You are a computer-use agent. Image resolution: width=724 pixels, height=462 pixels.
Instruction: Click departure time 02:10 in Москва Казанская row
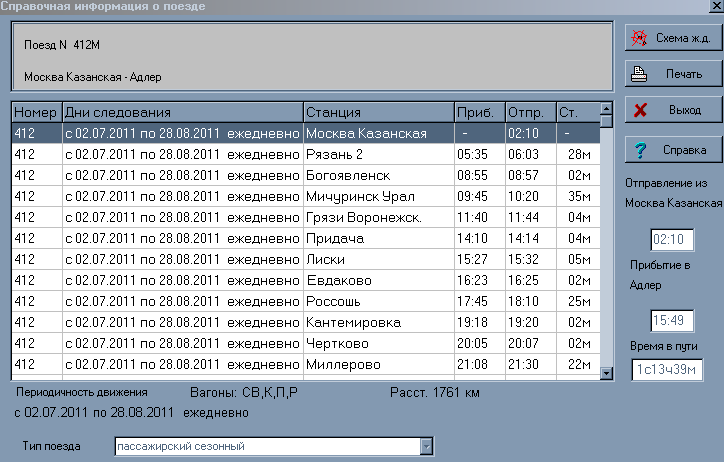[x=531, y=133]
